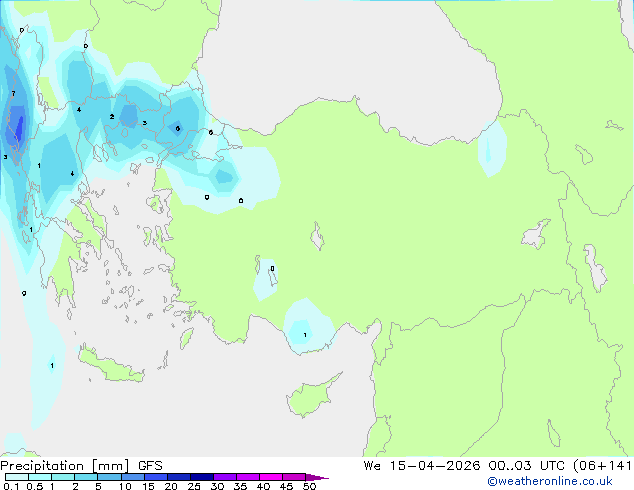Image resolution: width=634 pixels, height=490 pixels.
Task: Select the 30–35 mm purple legend swatch
Action: (225, 477)
